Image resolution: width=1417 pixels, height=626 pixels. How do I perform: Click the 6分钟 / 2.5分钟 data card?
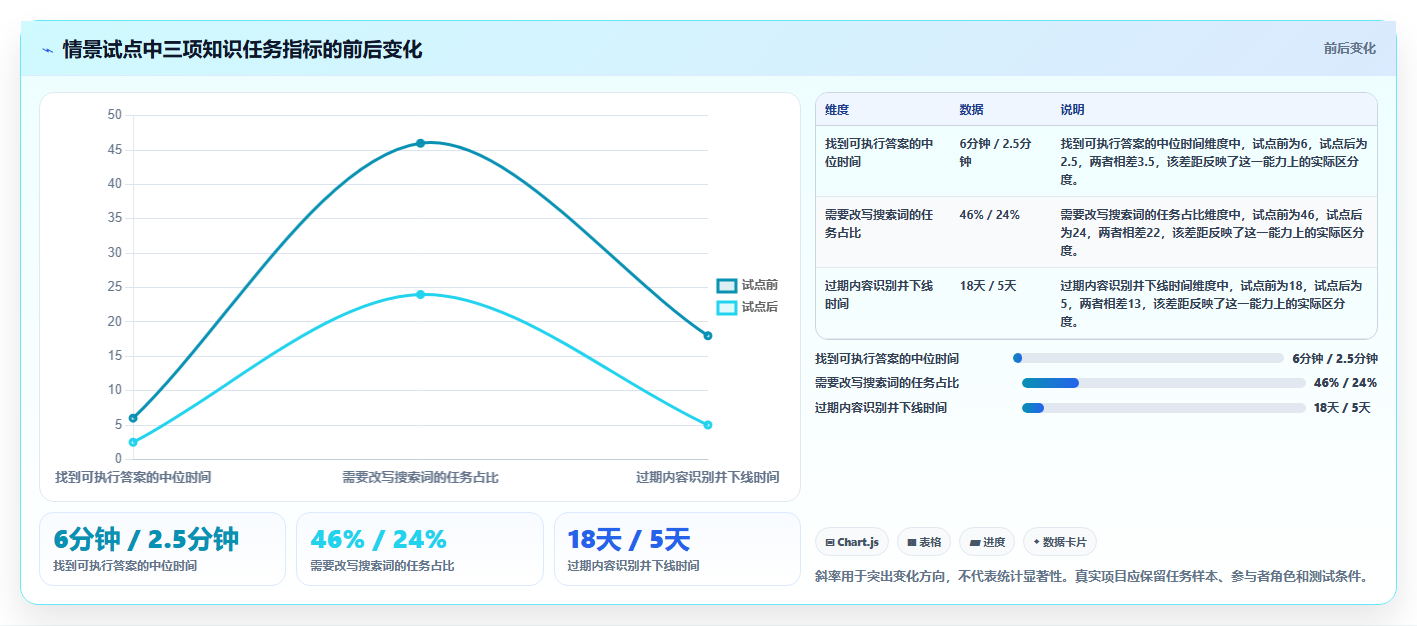tap(162, 549)
